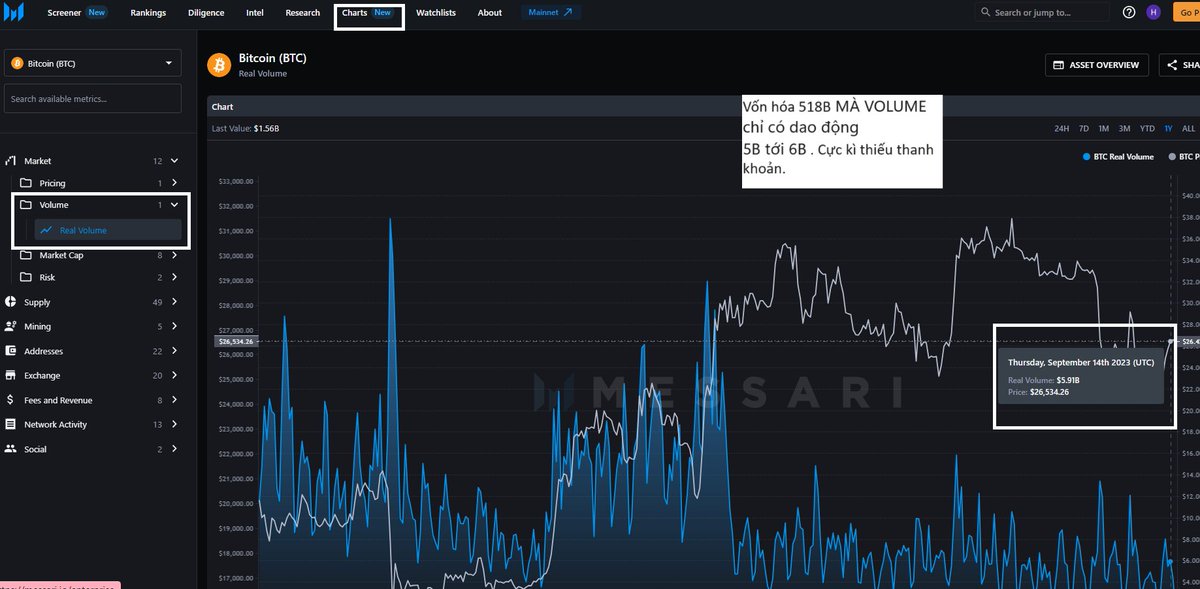Click the Search or jump to field
This screenshot has height=589, width=1200.
1043,12
